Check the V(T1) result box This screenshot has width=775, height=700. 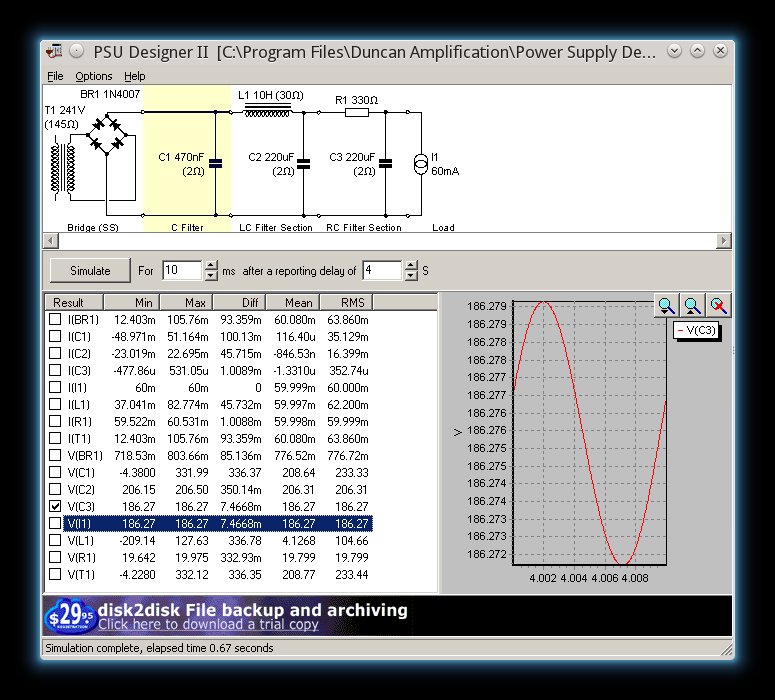pyautogui.click(x=55, y=574)
